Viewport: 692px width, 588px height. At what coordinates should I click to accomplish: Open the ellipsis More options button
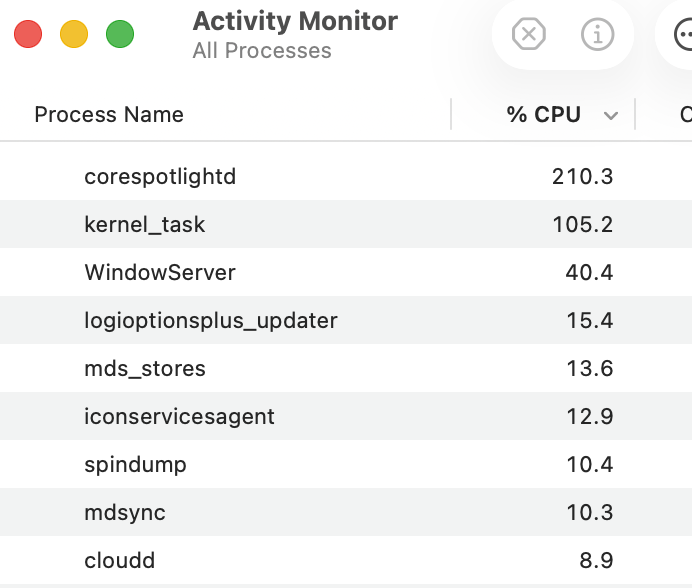coord(683,35)
